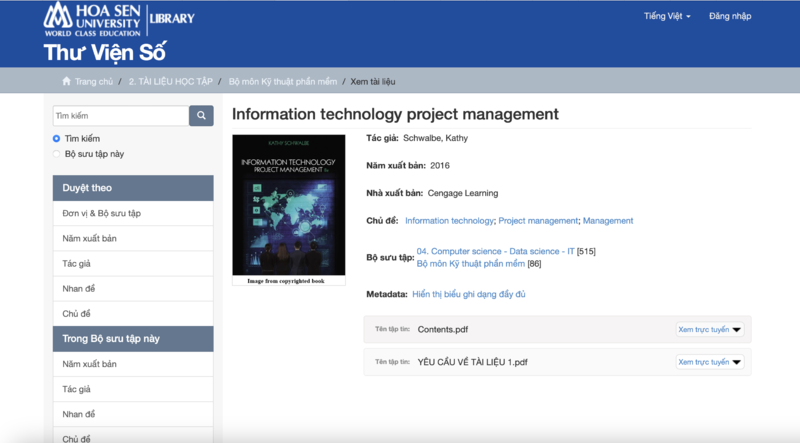Image resolution: width=800 pixels, height=443 pixels.
Task: Click the magnifying glass search button
Action: tap(201, 116)
